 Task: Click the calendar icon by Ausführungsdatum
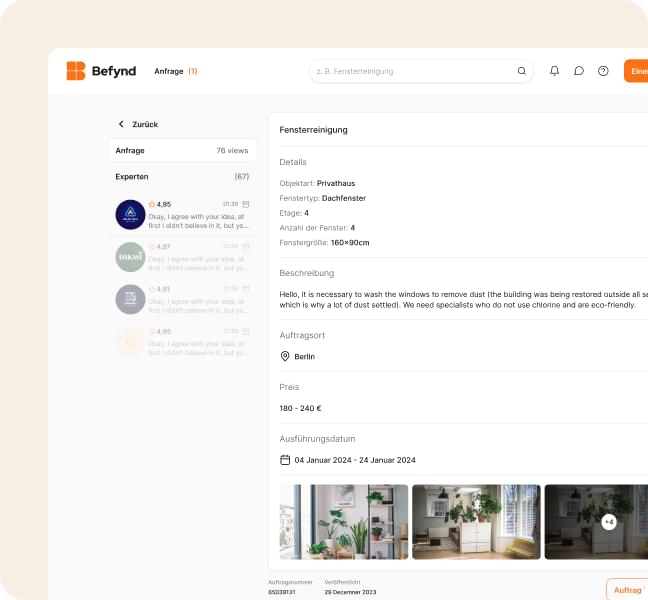pyautogui.click(x=285, y=460)
